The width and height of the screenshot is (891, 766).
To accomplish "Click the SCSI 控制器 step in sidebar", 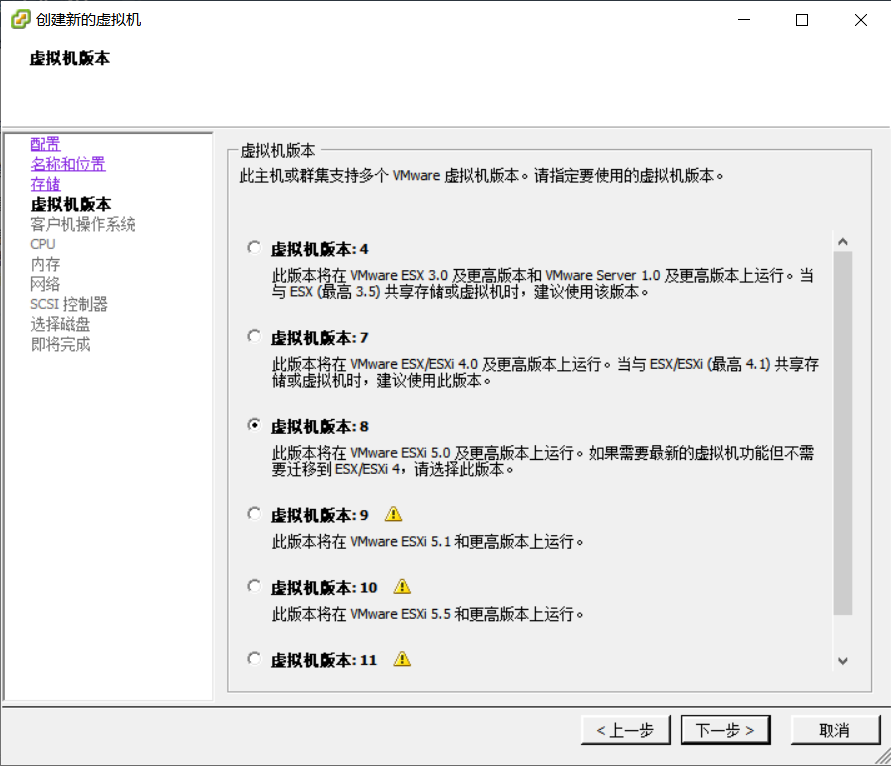I will coord(69,304).
